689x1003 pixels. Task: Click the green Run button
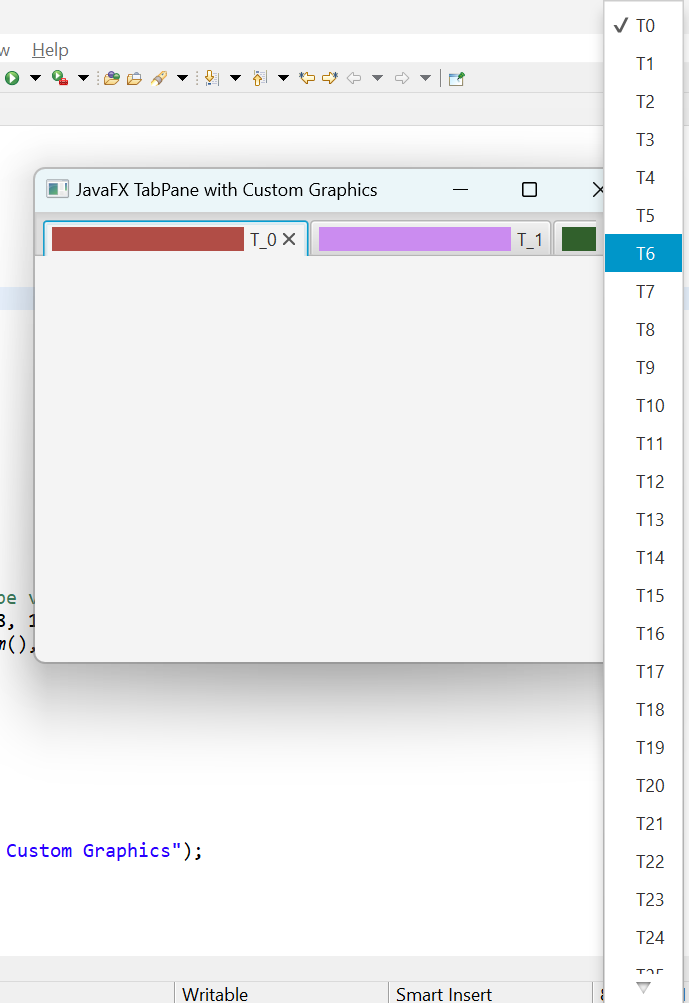pyautogui.click(x=12, y=78)
